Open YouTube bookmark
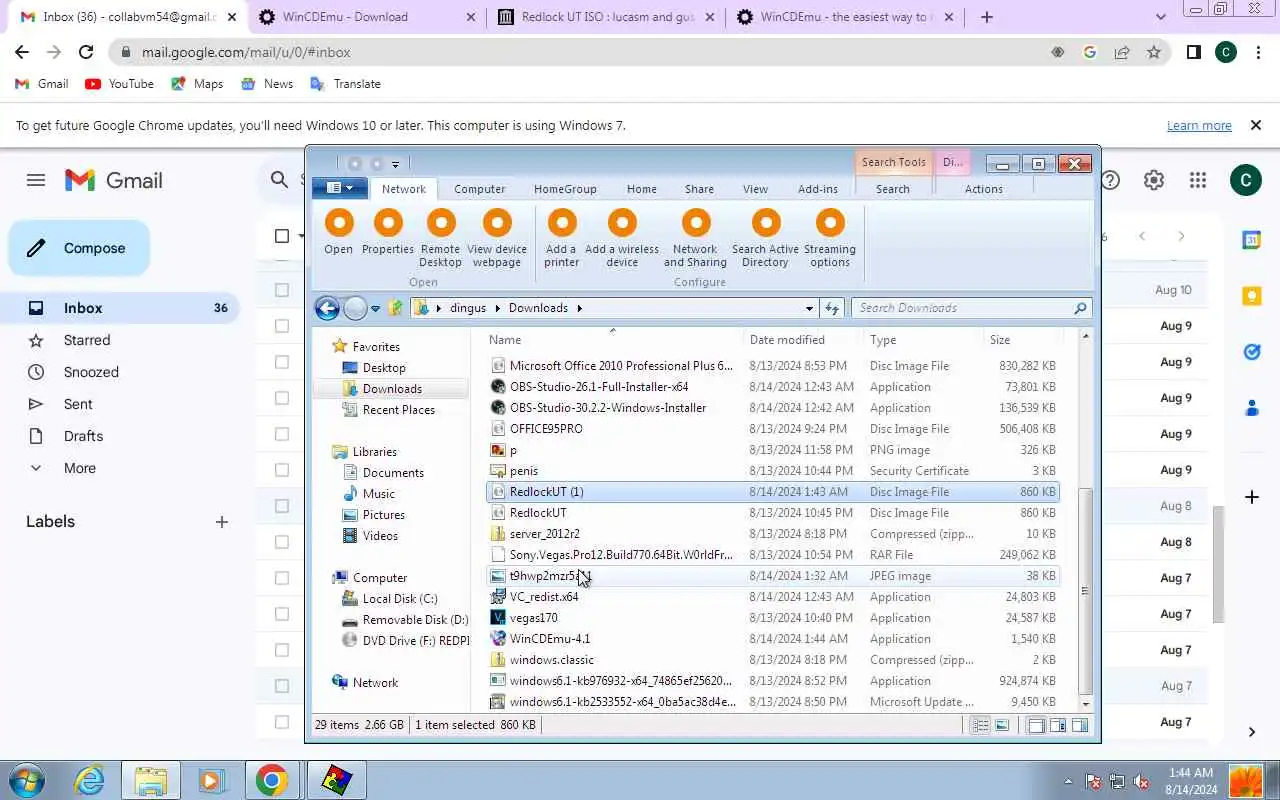This screenshot has width=1280, height=800. (x=119, y=84)
